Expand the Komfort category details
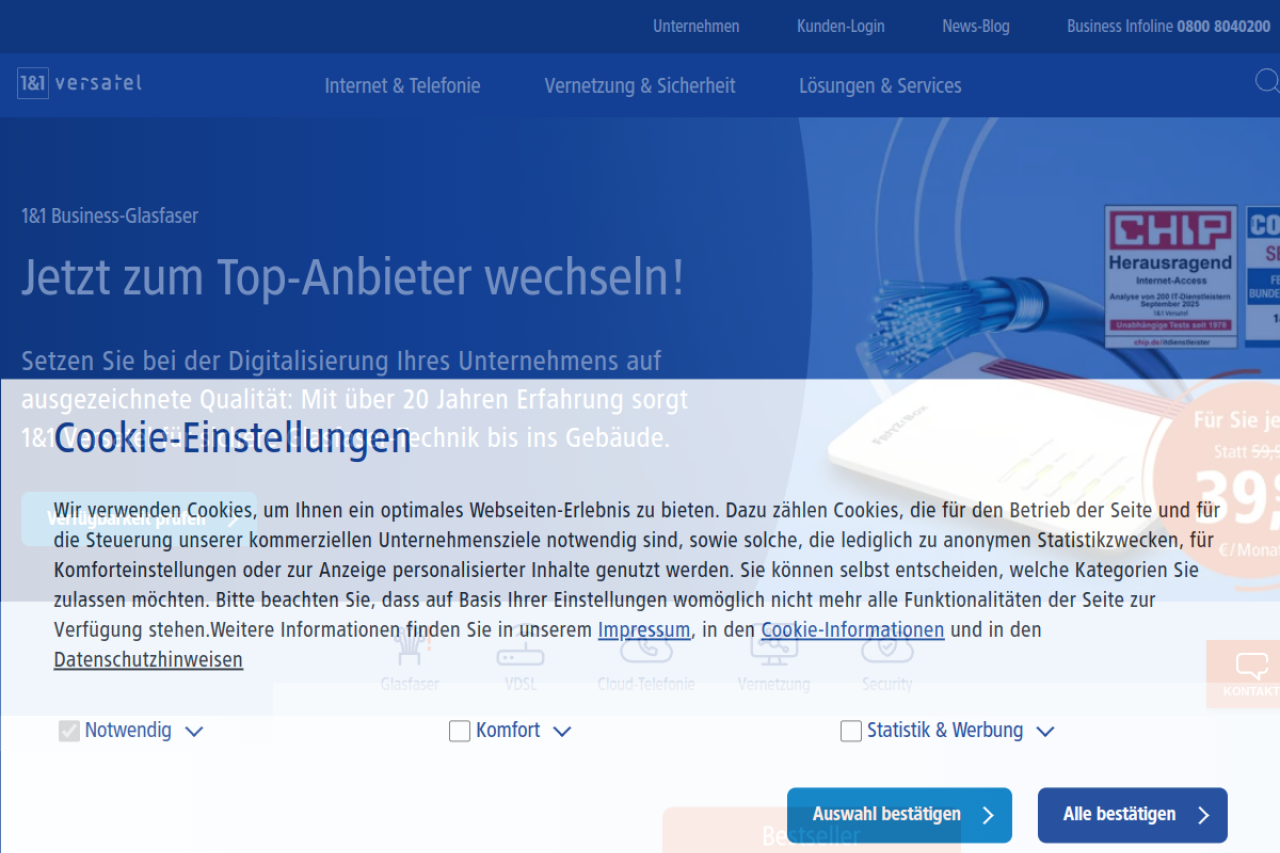Image resolution: width=1280 pixels, height=853 pixels. tap(562, 732)
